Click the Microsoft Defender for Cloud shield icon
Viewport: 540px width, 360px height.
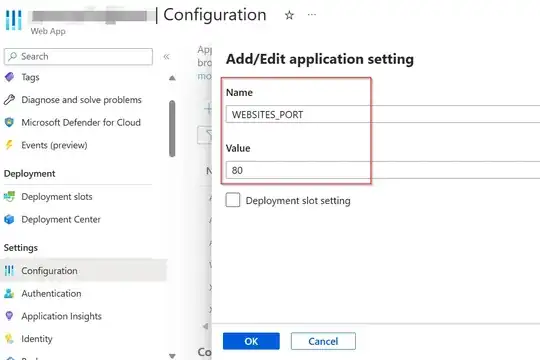pos(10,122)
